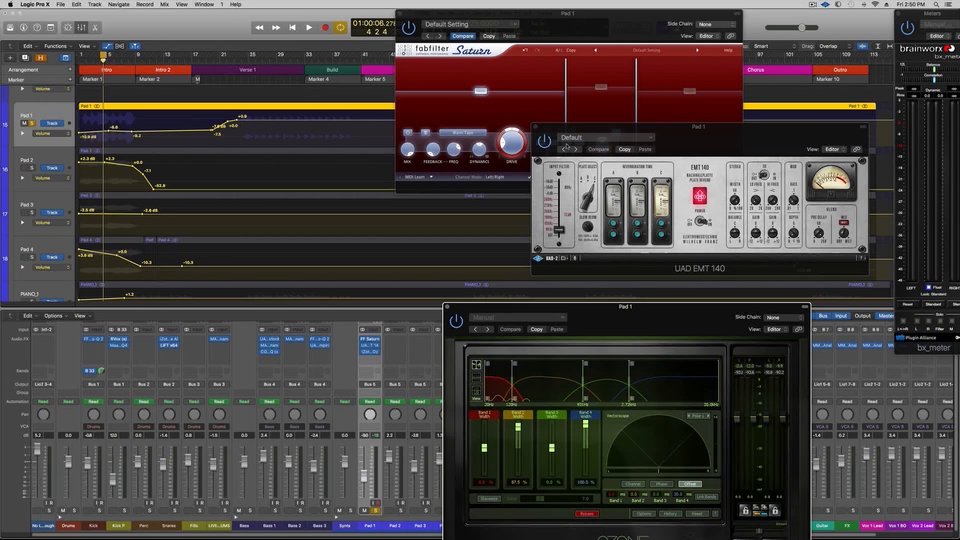Toggle the orange Hide (H) button
Image resolution: width=960 pixels, height=540 pixels.
(40, 58)
